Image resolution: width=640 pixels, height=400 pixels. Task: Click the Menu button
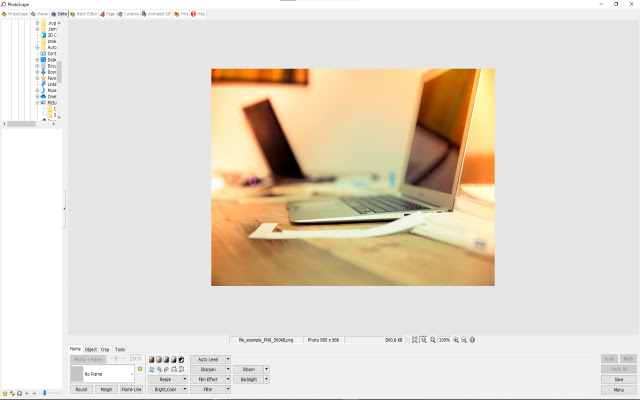pyautogui.click(x=619, y=390)
